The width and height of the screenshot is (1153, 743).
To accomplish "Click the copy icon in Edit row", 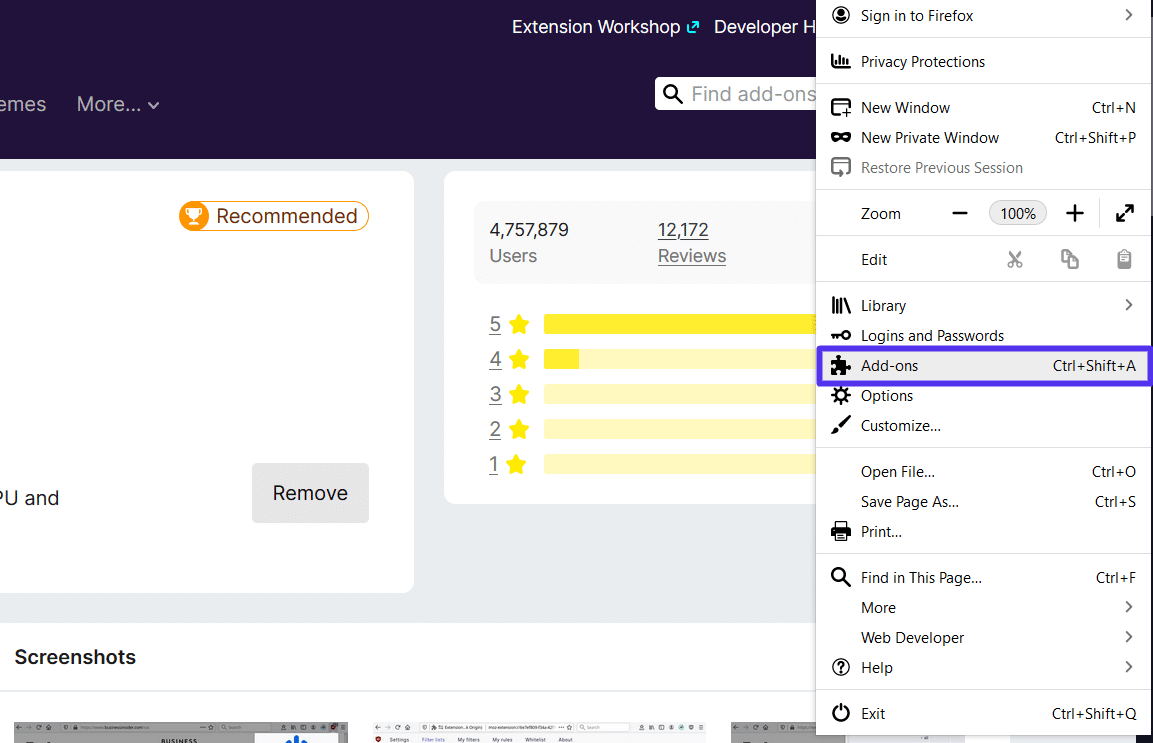I will tap(1069, 259).
